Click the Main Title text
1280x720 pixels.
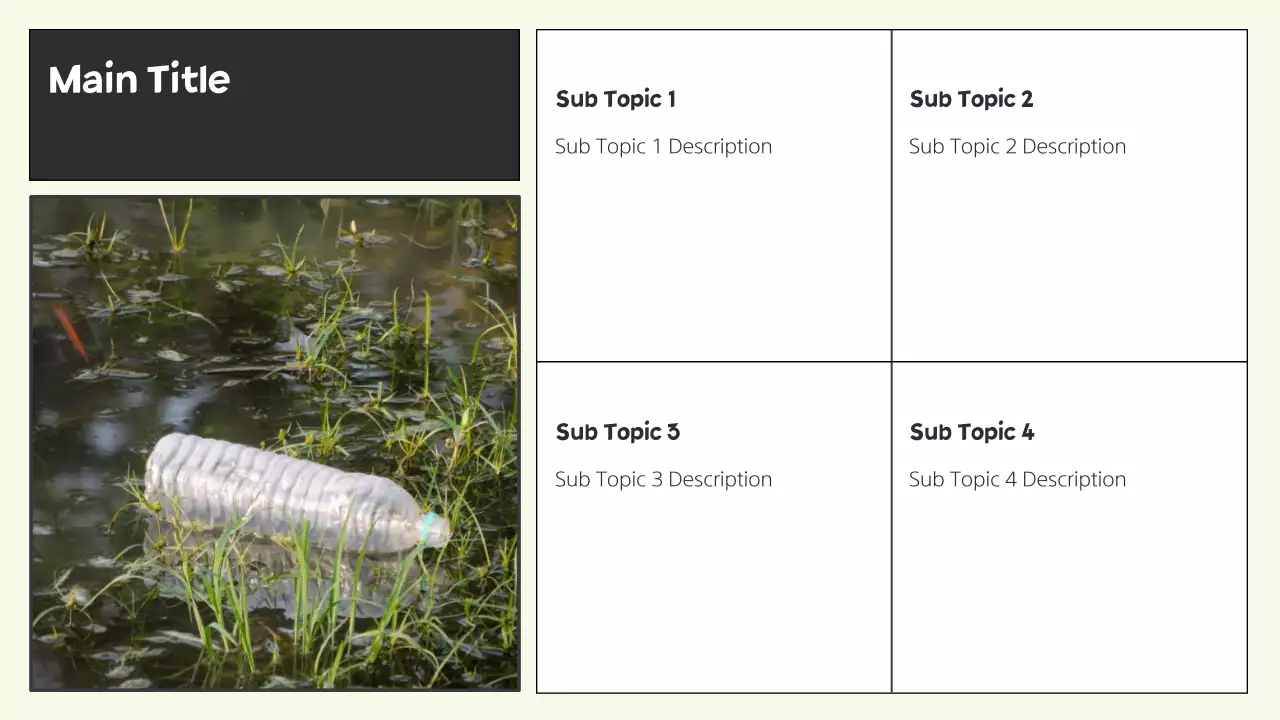(x=139, y=80)
